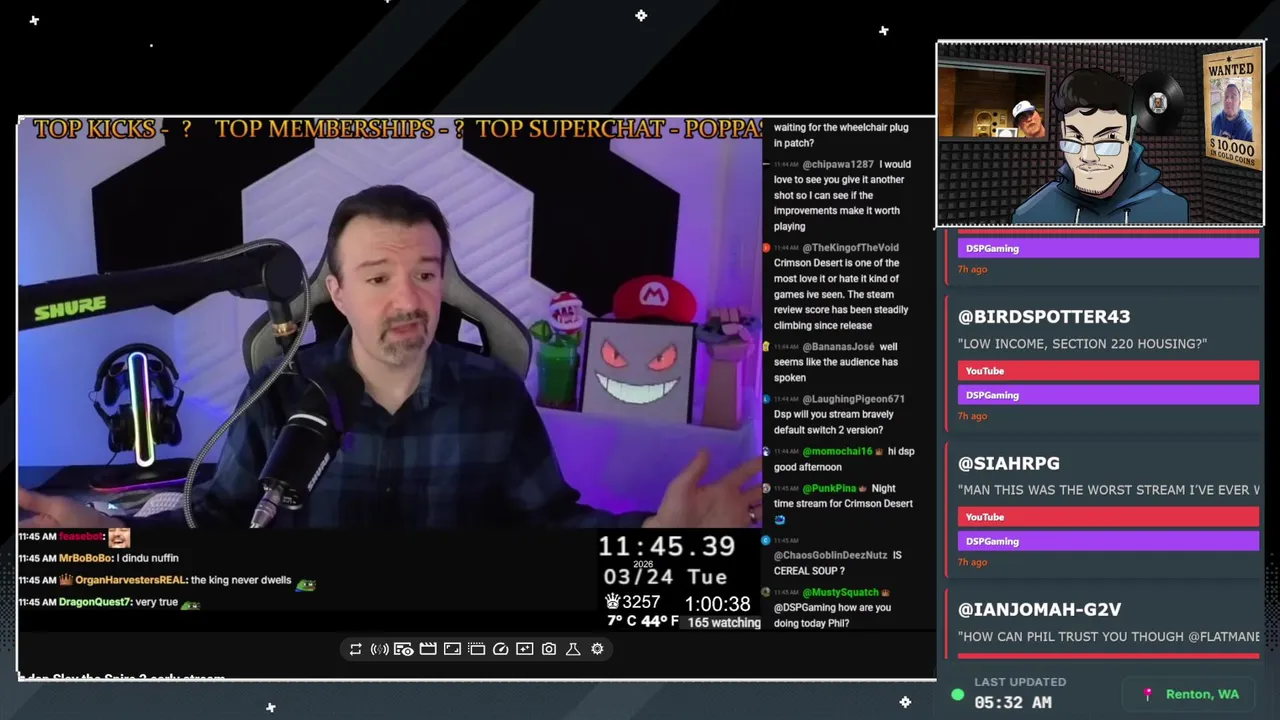The height and width of the screenshot is (720, 1280).
Task: Click the green status dot by Last Updated
Action: 958,694
